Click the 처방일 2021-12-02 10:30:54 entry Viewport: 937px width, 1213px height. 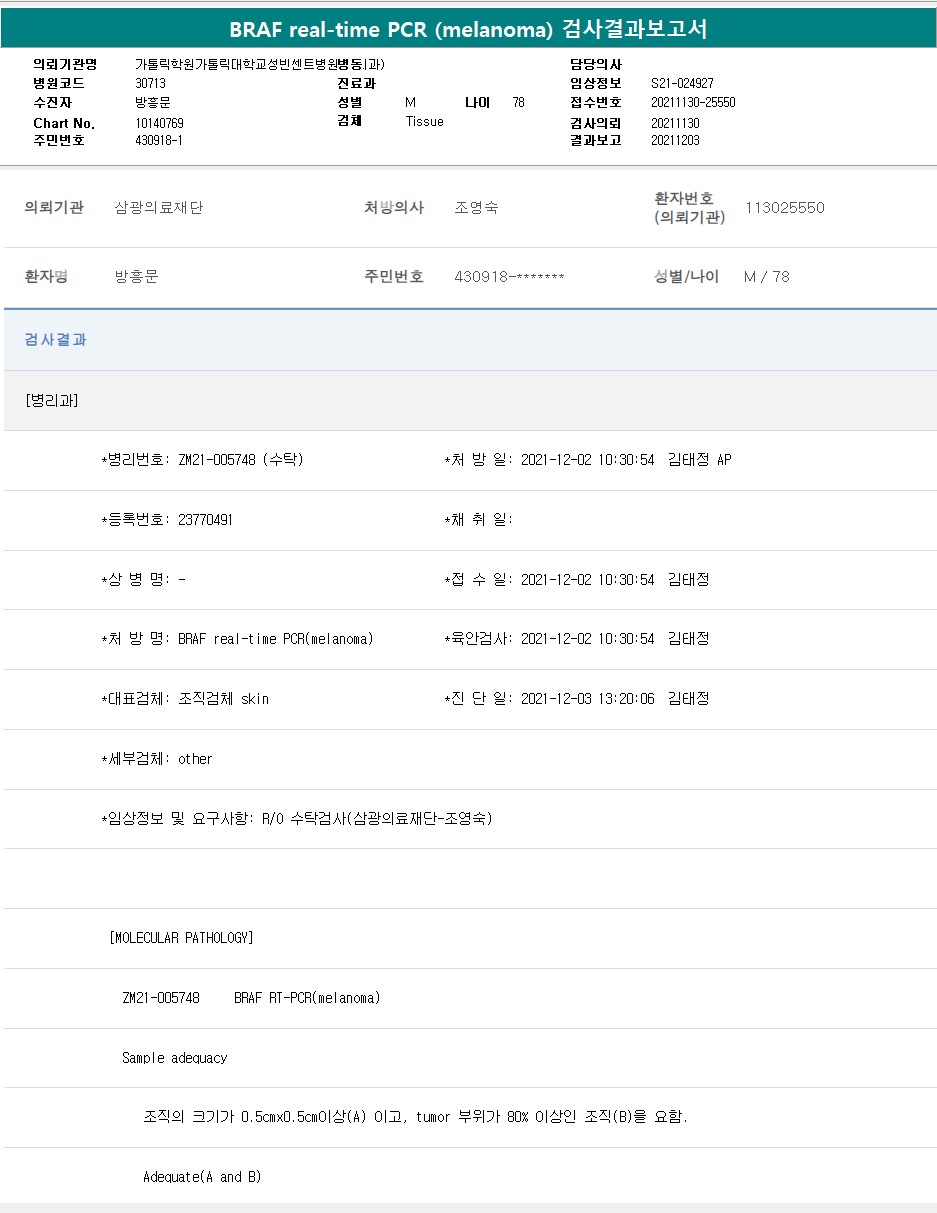tap(588, 460)
